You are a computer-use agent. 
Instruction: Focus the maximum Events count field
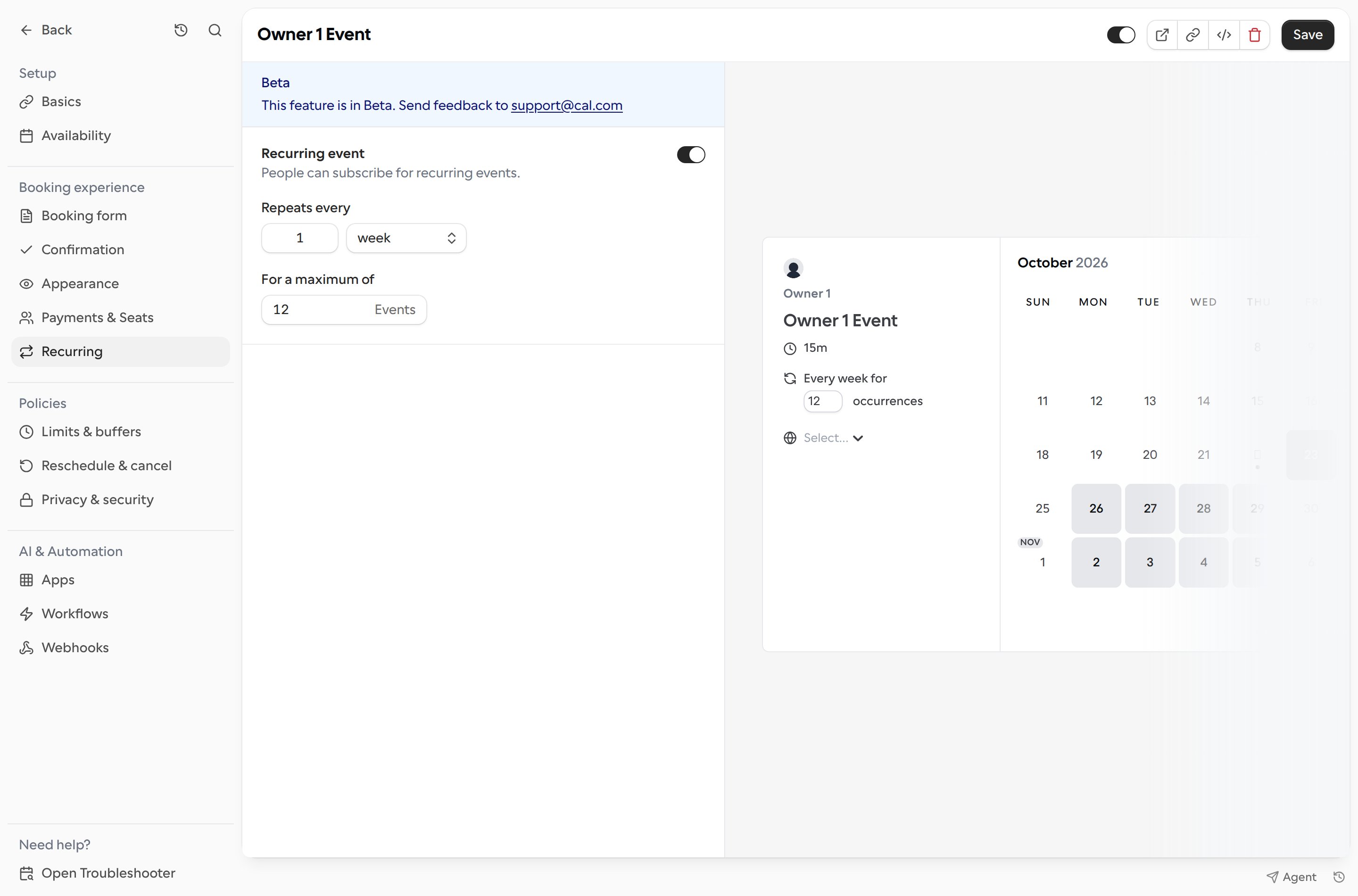pyautogui.click(x=344, y=310)
